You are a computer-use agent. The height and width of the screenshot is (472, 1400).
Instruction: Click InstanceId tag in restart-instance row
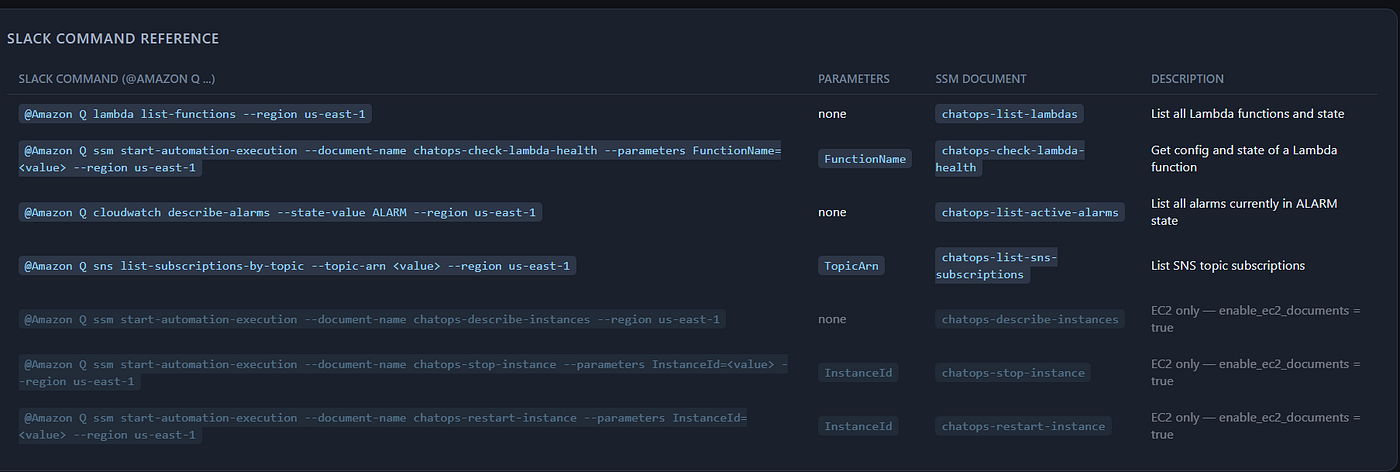[x=858, y=427]
